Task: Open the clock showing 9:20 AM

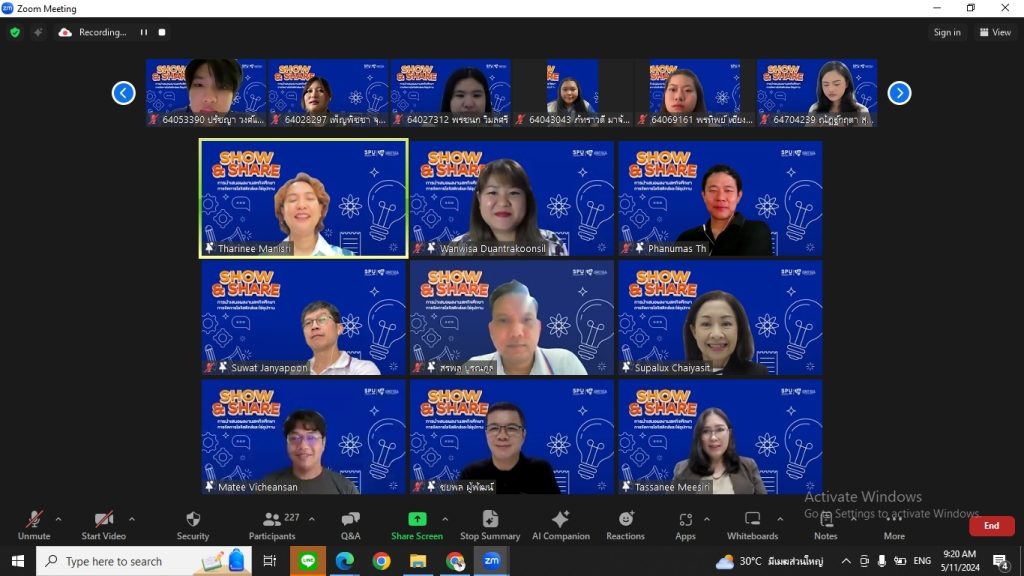Action: [x=960, y=561]
